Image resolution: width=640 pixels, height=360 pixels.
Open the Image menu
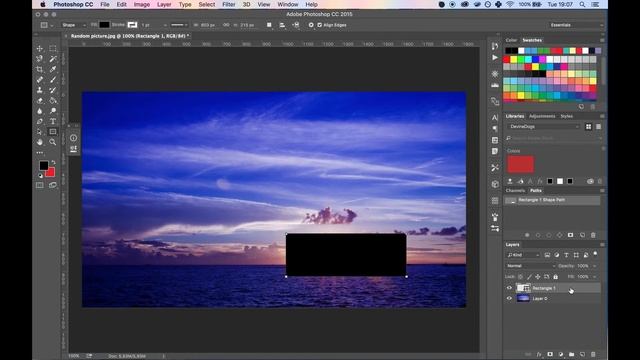tap(142, 4)
